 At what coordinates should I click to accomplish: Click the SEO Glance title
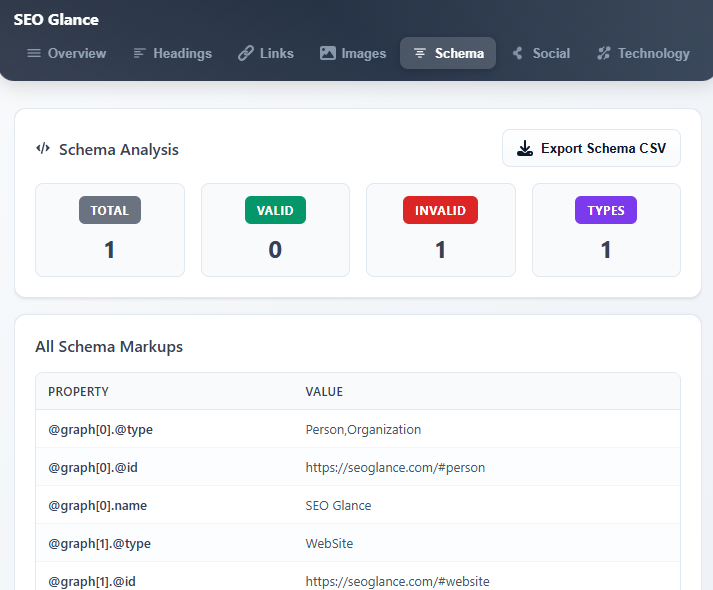coord(56,20)
